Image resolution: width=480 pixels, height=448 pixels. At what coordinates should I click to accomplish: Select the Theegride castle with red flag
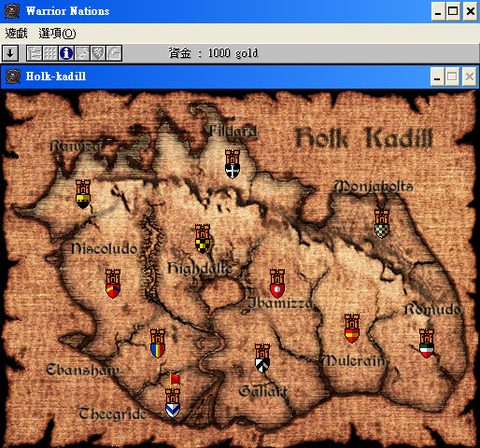[173, 395]
